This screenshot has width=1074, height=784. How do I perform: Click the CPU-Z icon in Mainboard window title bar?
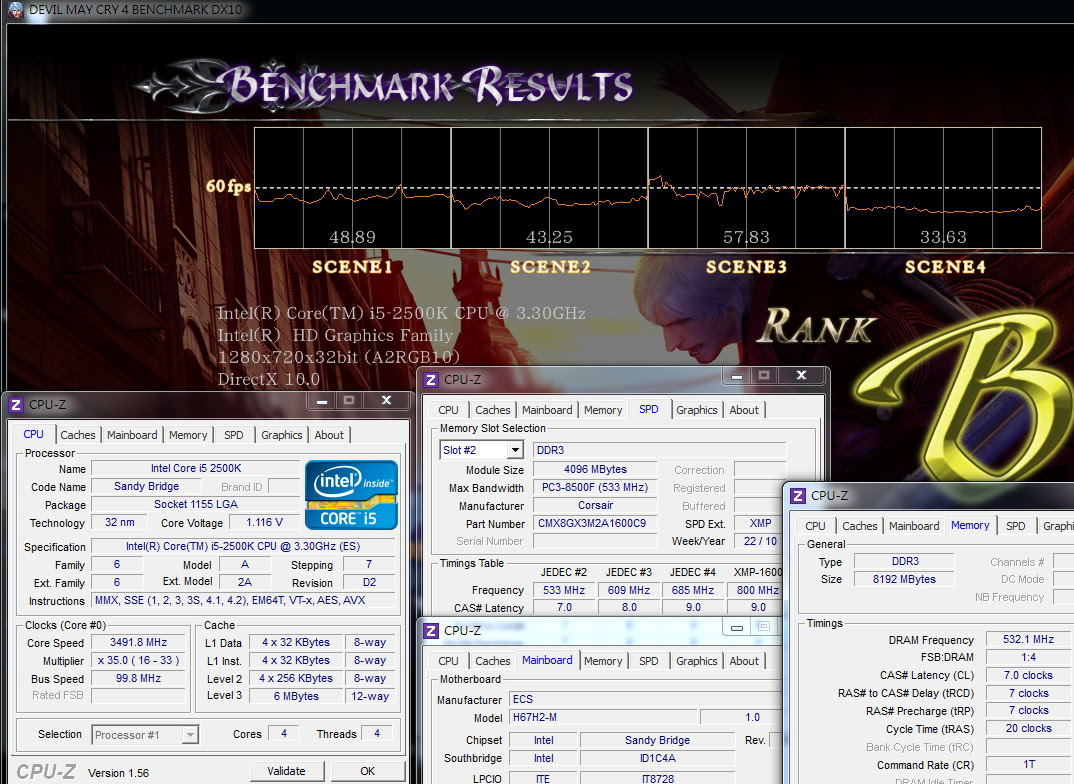point(431,631)
